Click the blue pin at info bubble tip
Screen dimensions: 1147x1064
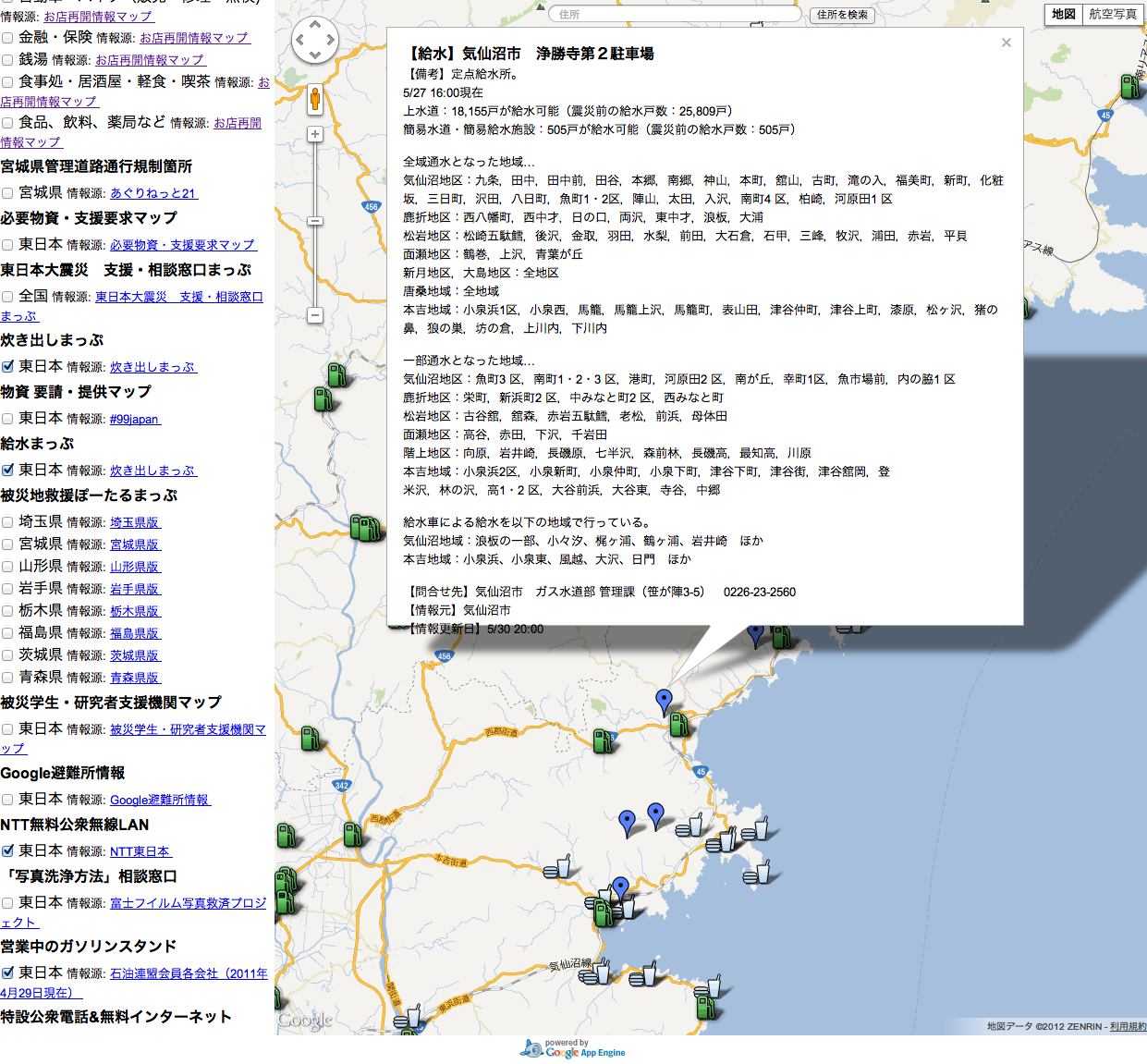click(x=664, y=701)
